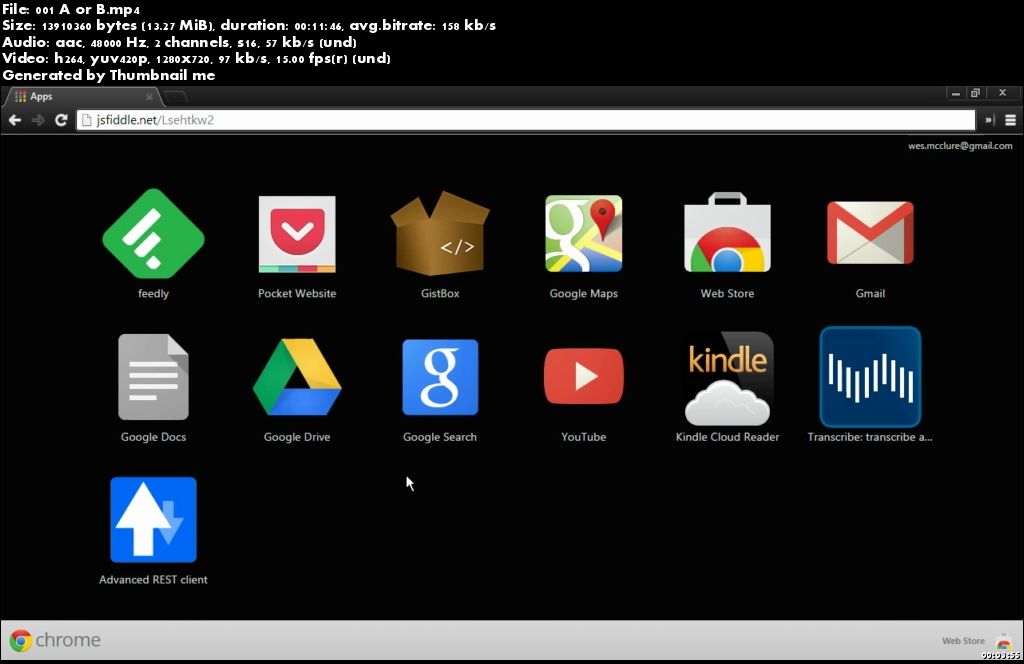This screenshot has width=1024, height=664.
Task: Restore down the Chrome window
Action: tap(975, 94)
